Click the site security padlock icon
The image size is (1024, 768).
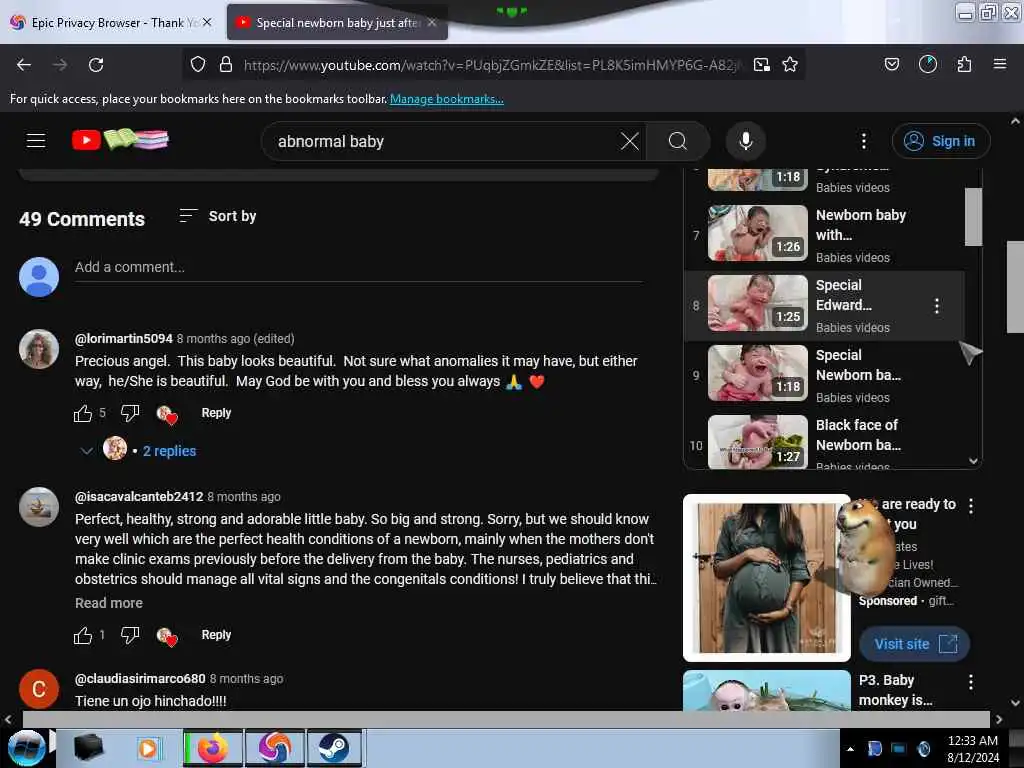pos(226,65)
